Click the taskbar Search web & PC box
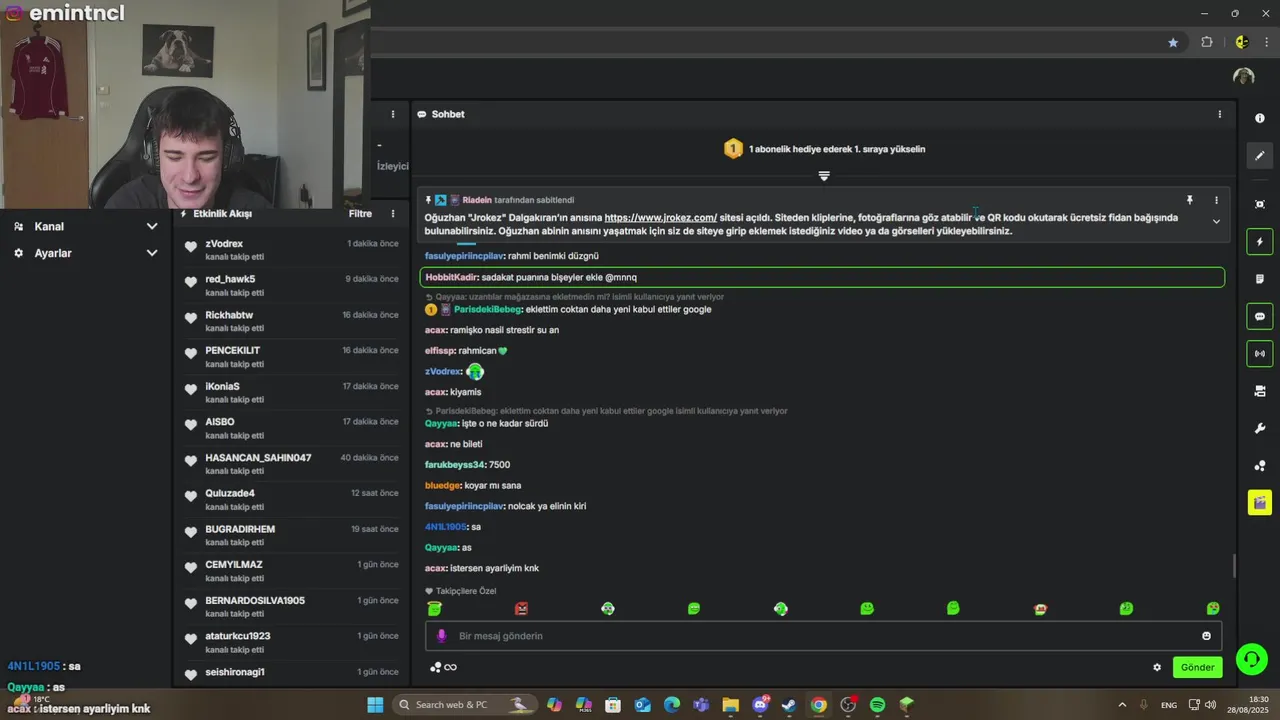This screenshot has width=1280, height=720. (466, 705)
